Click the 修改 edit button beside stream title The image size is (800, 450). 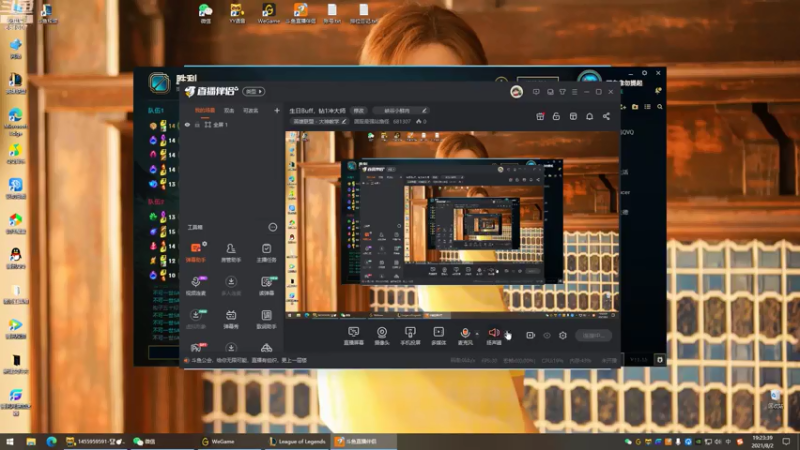(359, 110)
